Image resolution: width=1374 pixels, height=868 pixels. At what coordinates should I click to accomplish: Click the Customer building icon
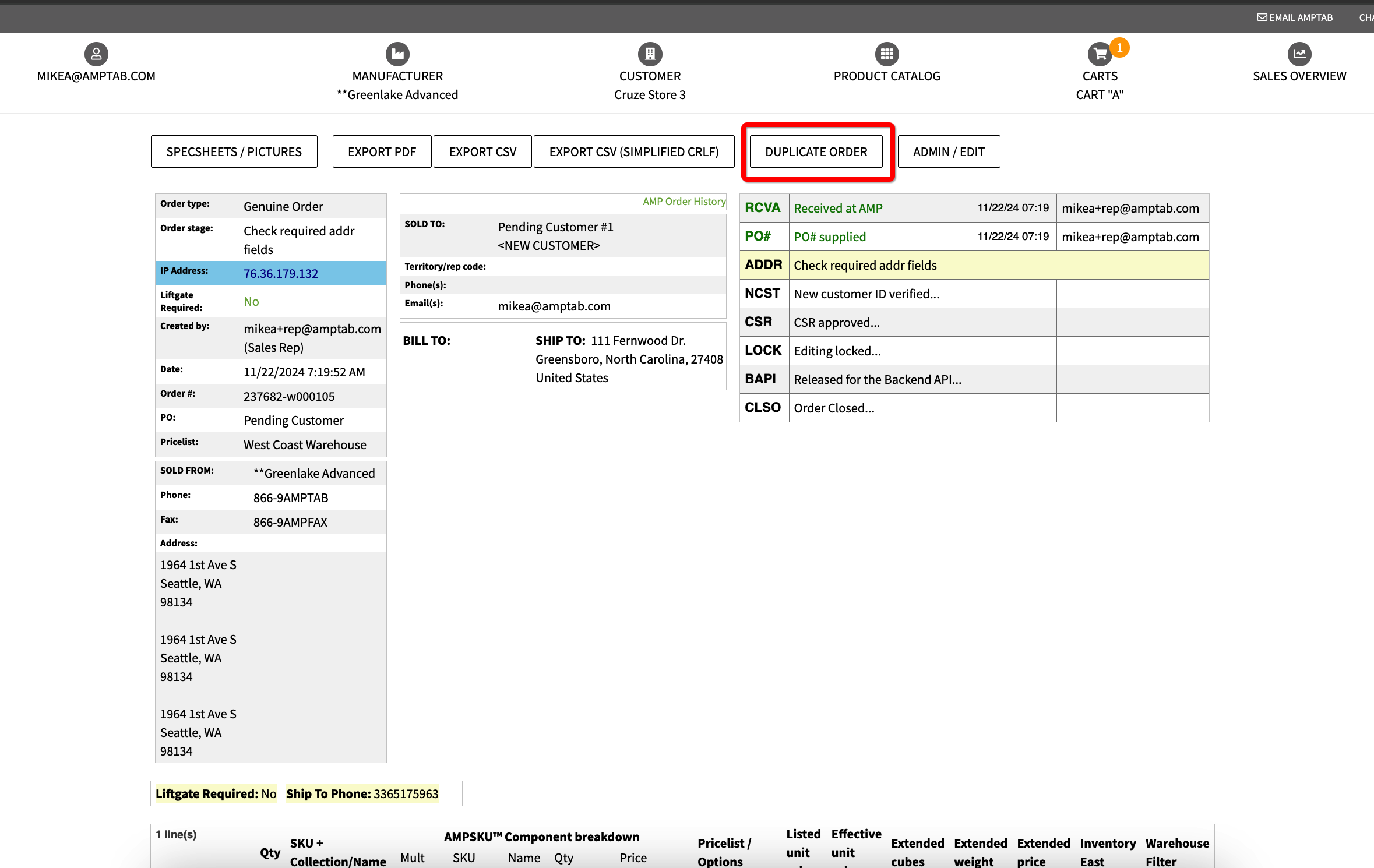(x=650, y=54)
